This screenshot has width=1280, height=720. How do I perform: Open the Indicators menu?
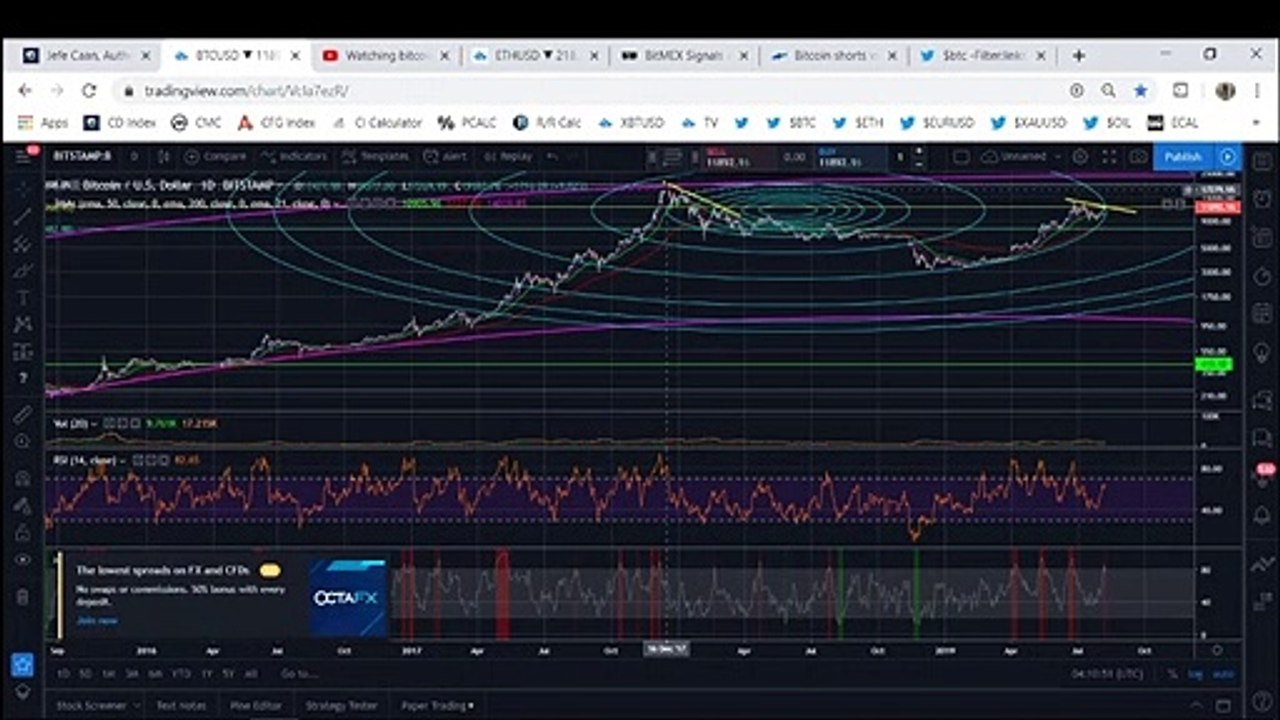tap(294, 157)
